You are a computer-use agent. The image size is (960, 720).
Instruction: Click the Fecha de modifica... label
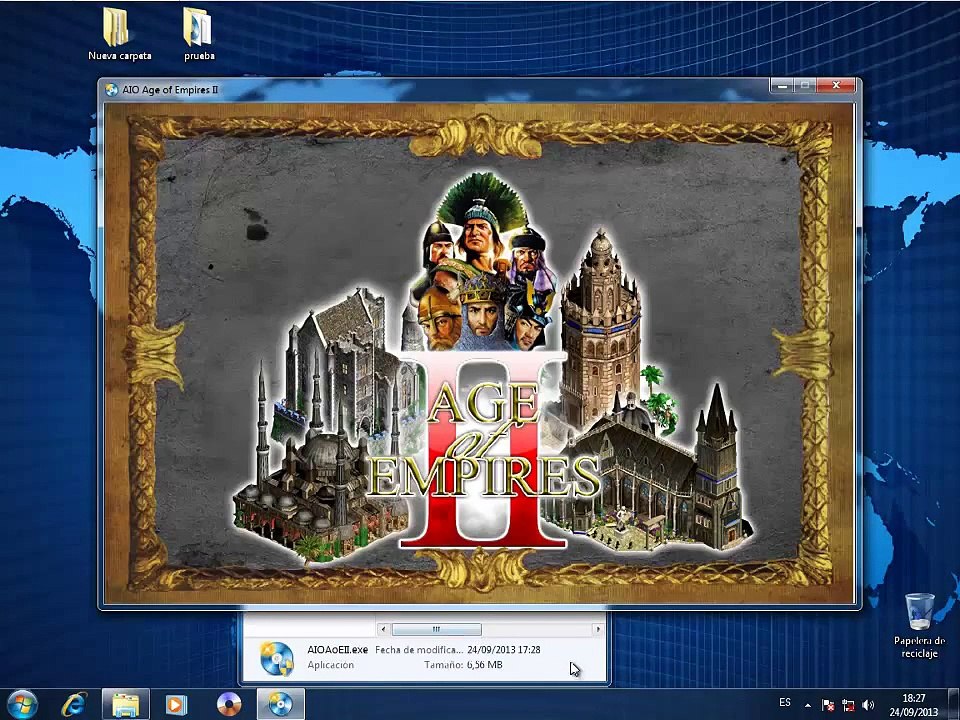click(419, 650)
